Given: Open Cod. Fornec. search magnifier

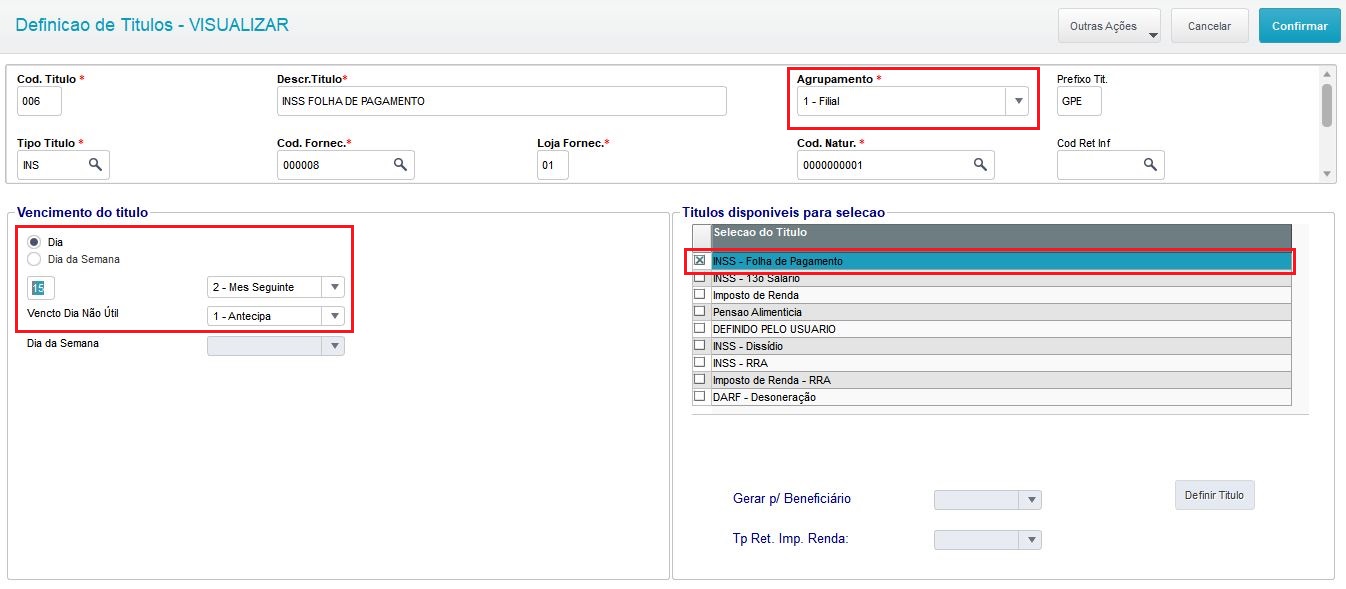Looking at the screenshot, I should click(x=400, y=164).
